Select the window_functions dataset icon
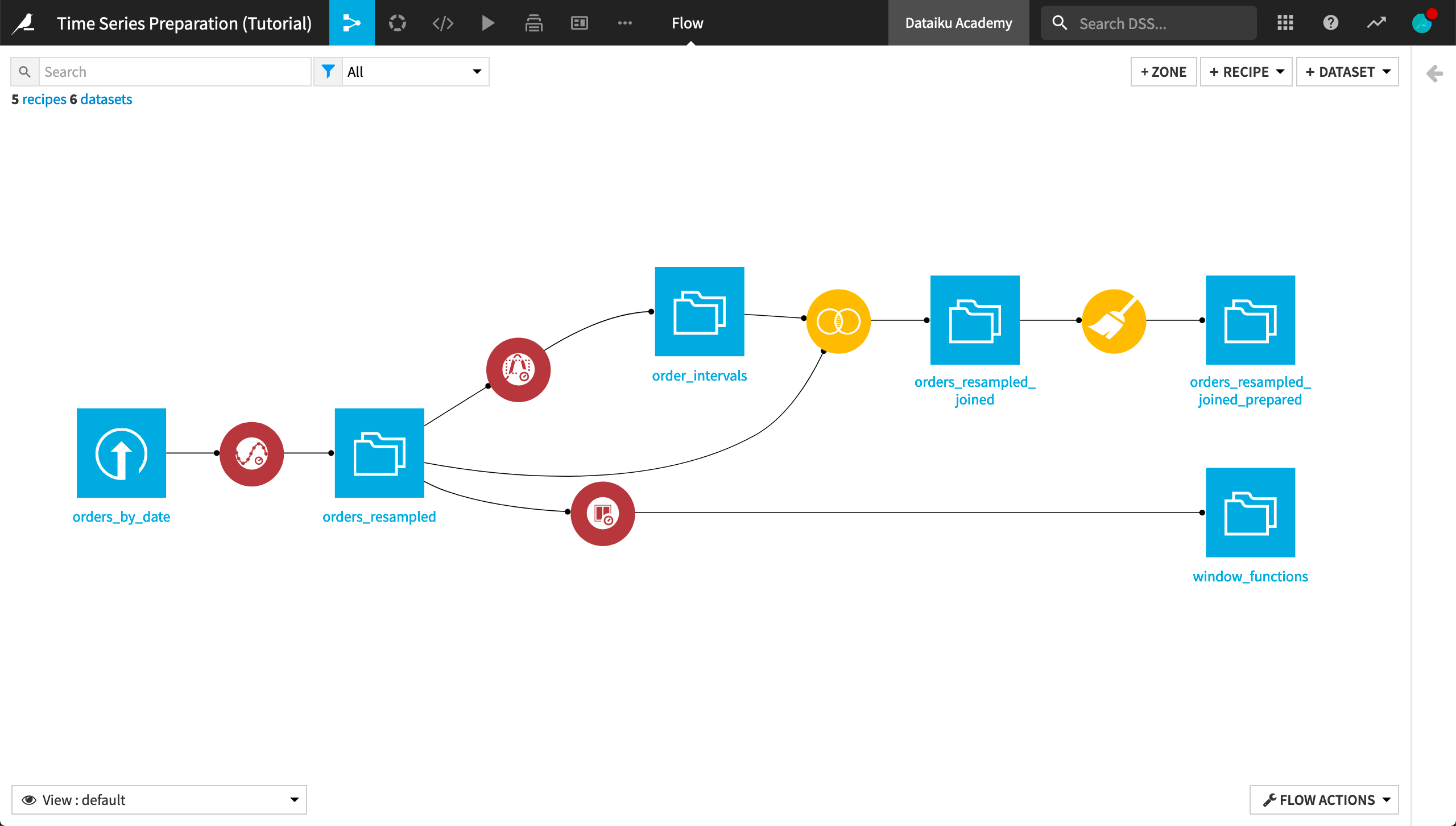 pos(1250,513)
